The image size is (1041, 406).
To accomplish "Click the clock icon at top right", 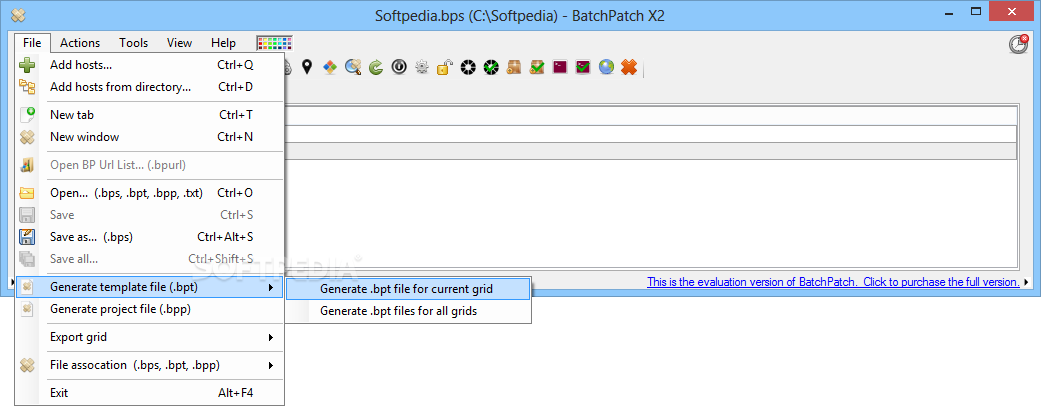I will coord(1018,44).
